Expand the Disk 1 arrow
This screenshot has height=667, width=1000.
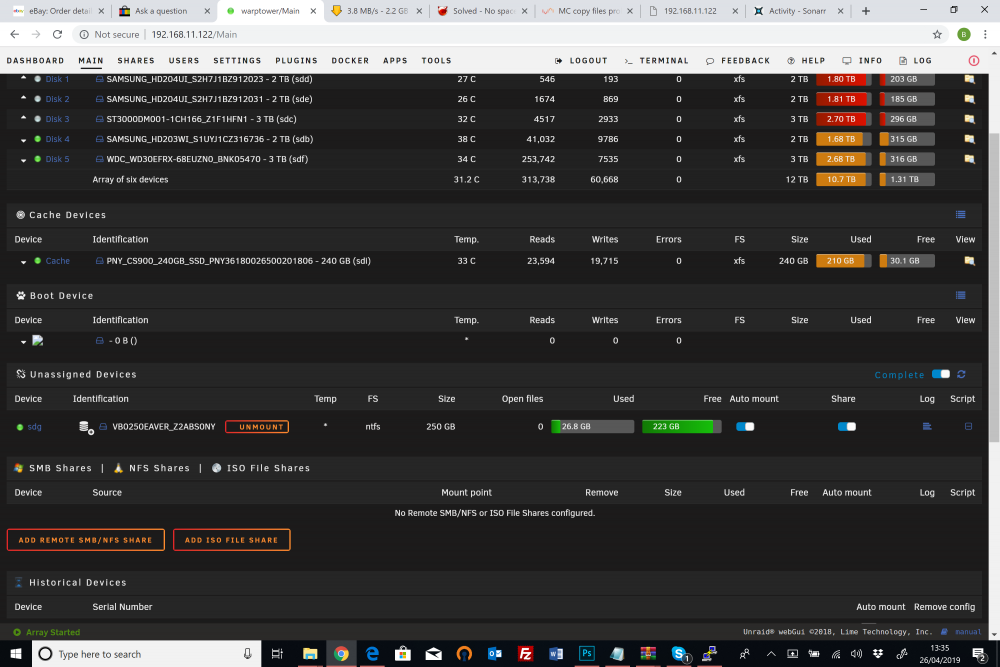(24, 78)
